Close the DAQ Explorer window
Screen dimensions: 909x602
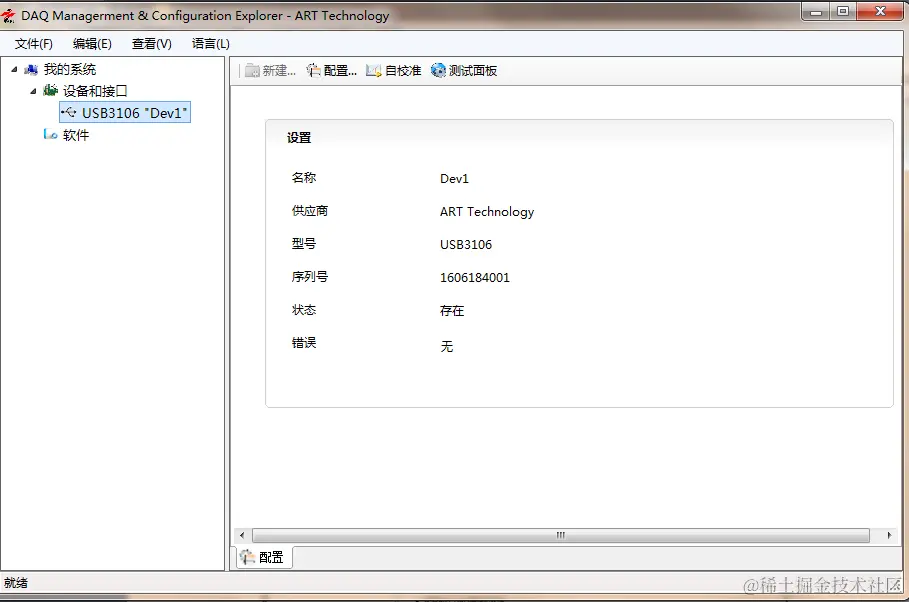tap(880, 12)
